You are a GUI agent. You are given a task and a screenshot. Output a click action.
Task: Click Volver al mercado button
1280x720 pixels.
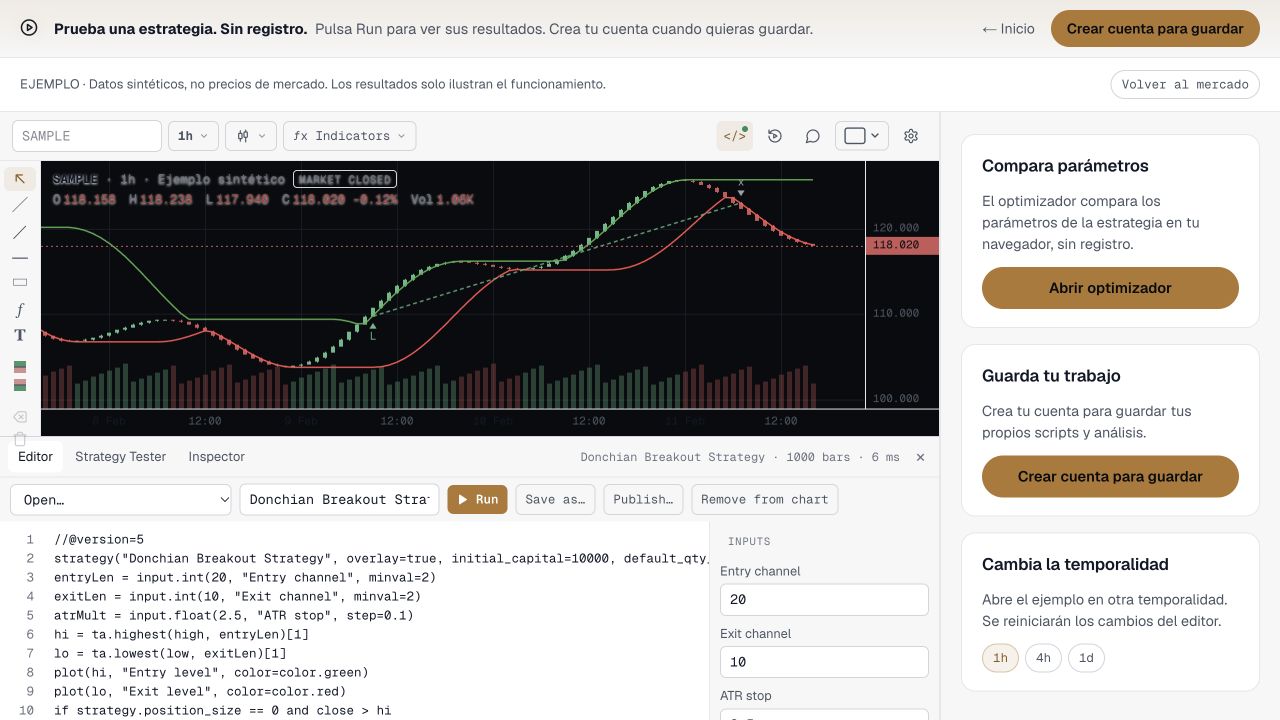click(x=1185, y=84)
